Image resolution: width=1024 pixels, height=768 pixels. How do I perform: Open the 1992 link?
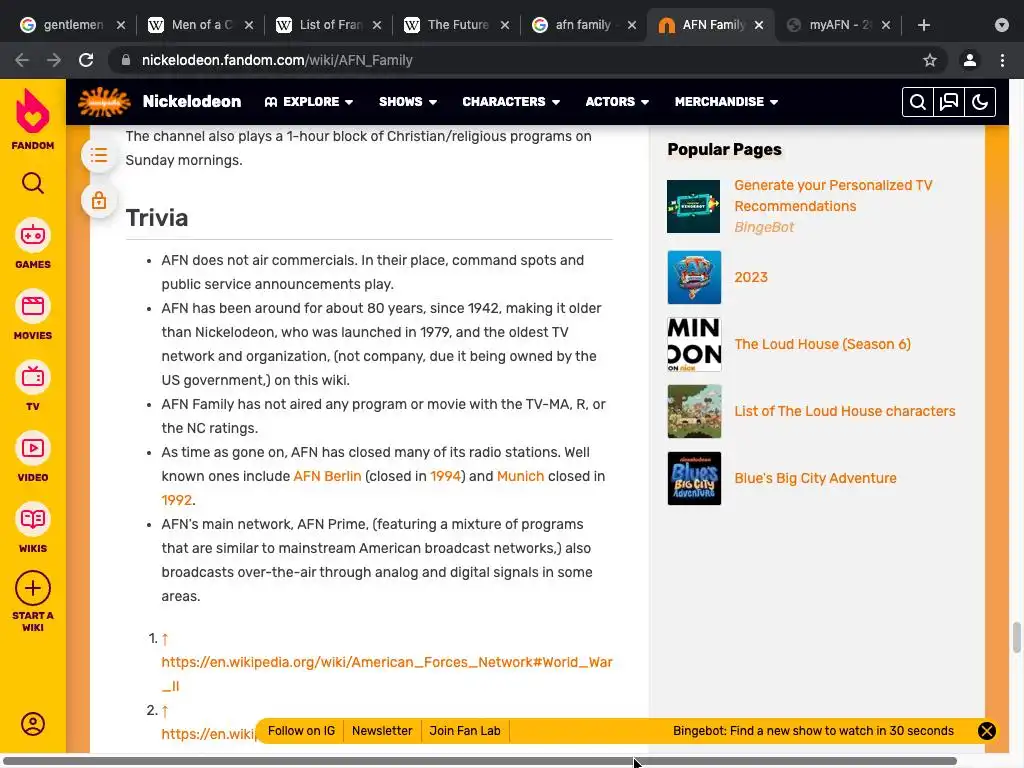click(x=177, y=500)
